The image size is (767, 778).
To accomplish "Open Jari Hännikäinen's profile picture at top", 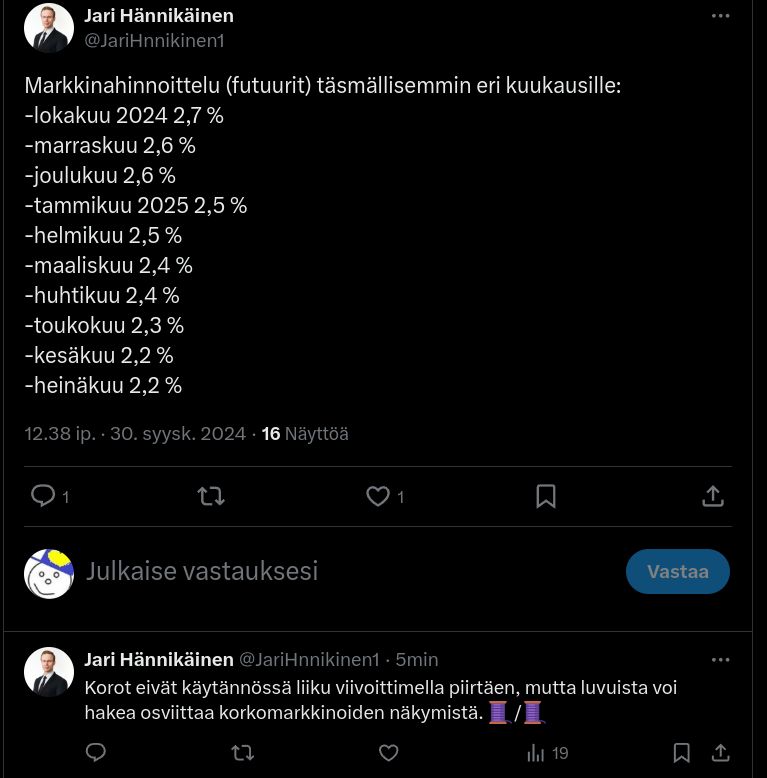I will click(49, 28).
